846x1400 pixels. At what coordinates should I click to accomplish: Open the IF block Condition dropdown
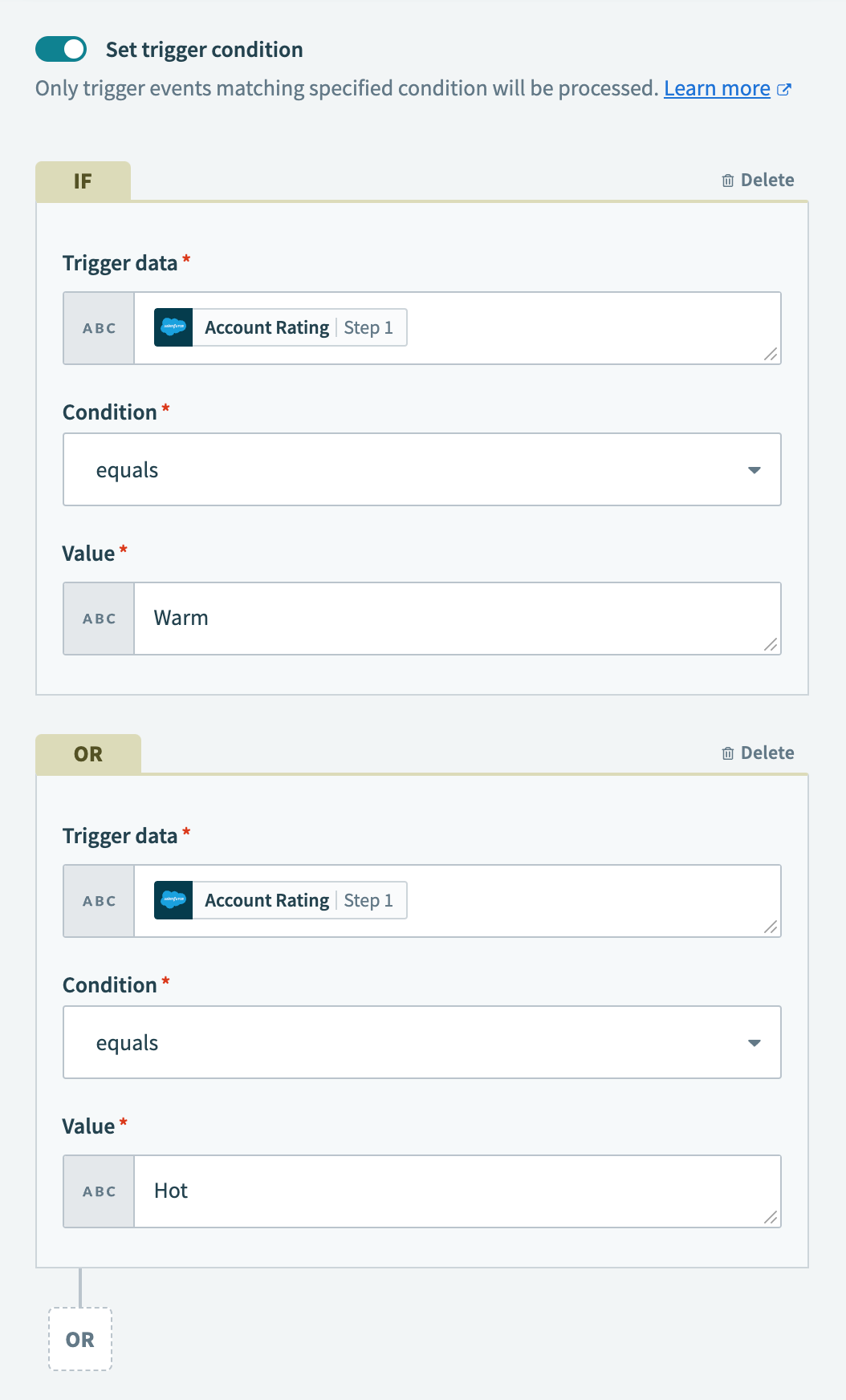[421, 469]
